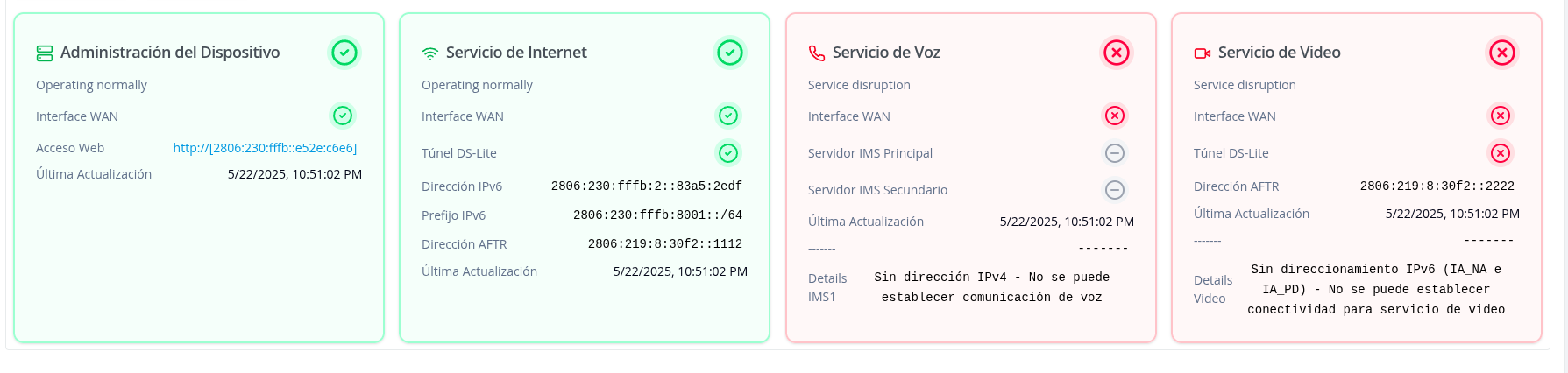Click the green check status of Administración del Dispositivo
Viewport: 1568px width, 373px height.
click(x=344, y=53)
